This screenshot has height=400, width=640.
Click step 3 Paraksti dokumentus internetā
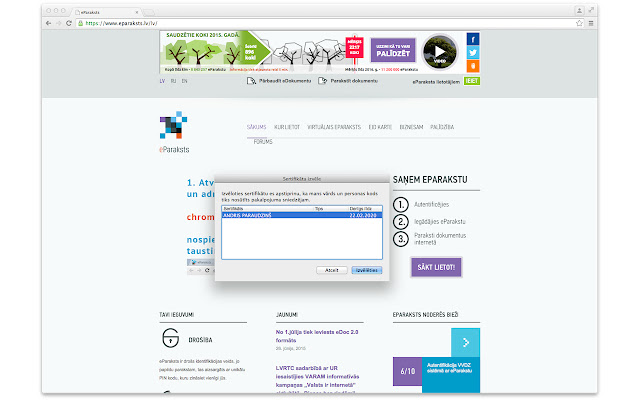click(429, 239)
